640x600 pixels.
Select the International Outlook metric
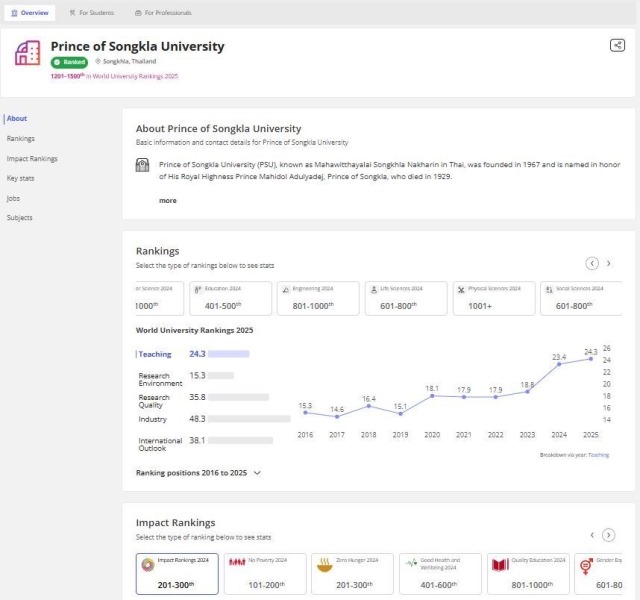pyautogui.click(x=160, y=444)
